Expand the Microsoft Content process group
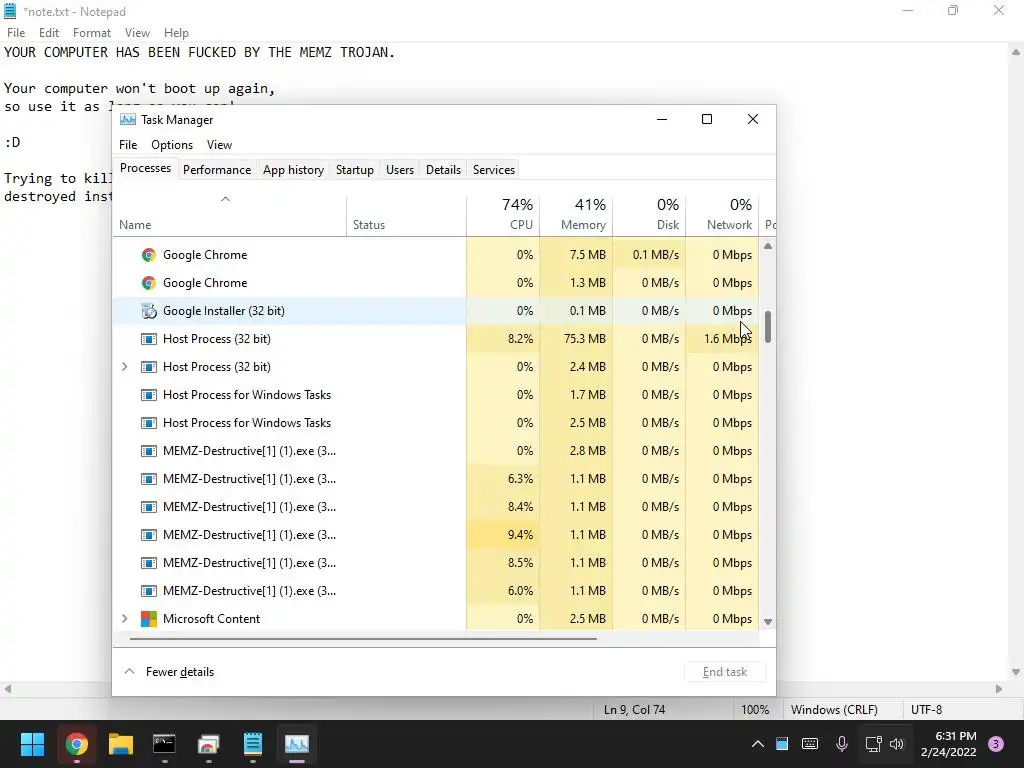Viewport: 1024px width, 768px height. coord(125,619)
